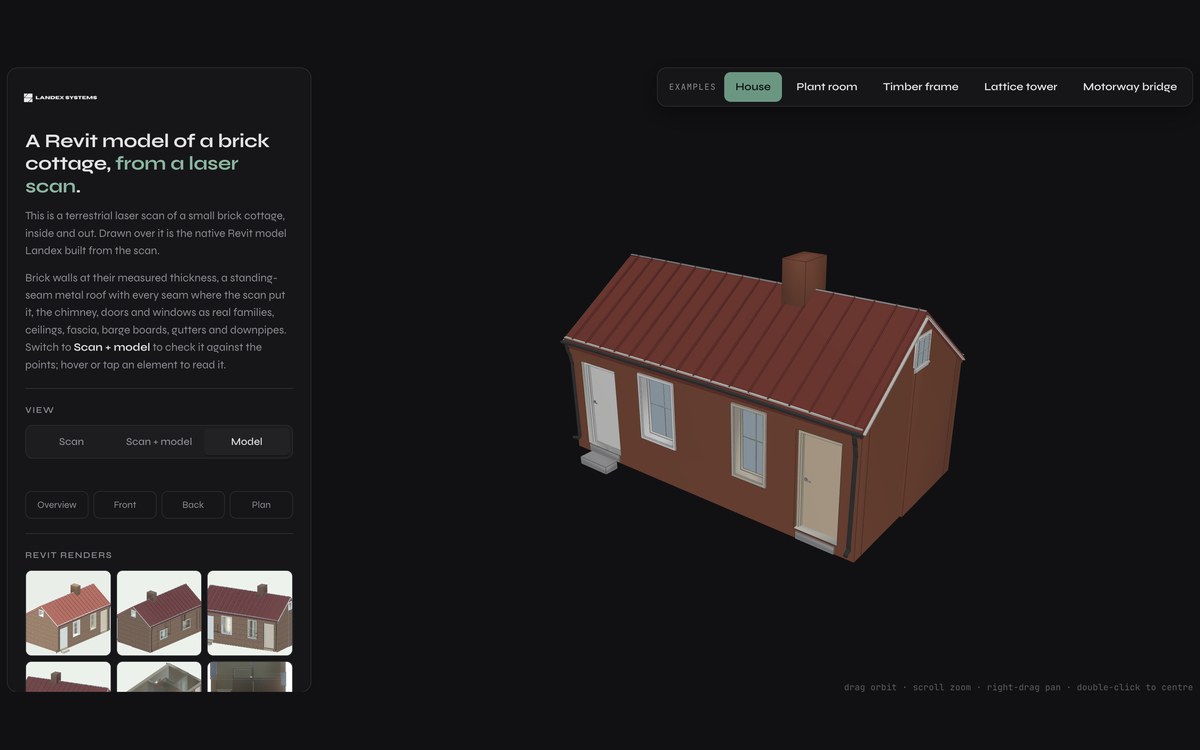Set view to Scan only

click(x=71, y=442)
